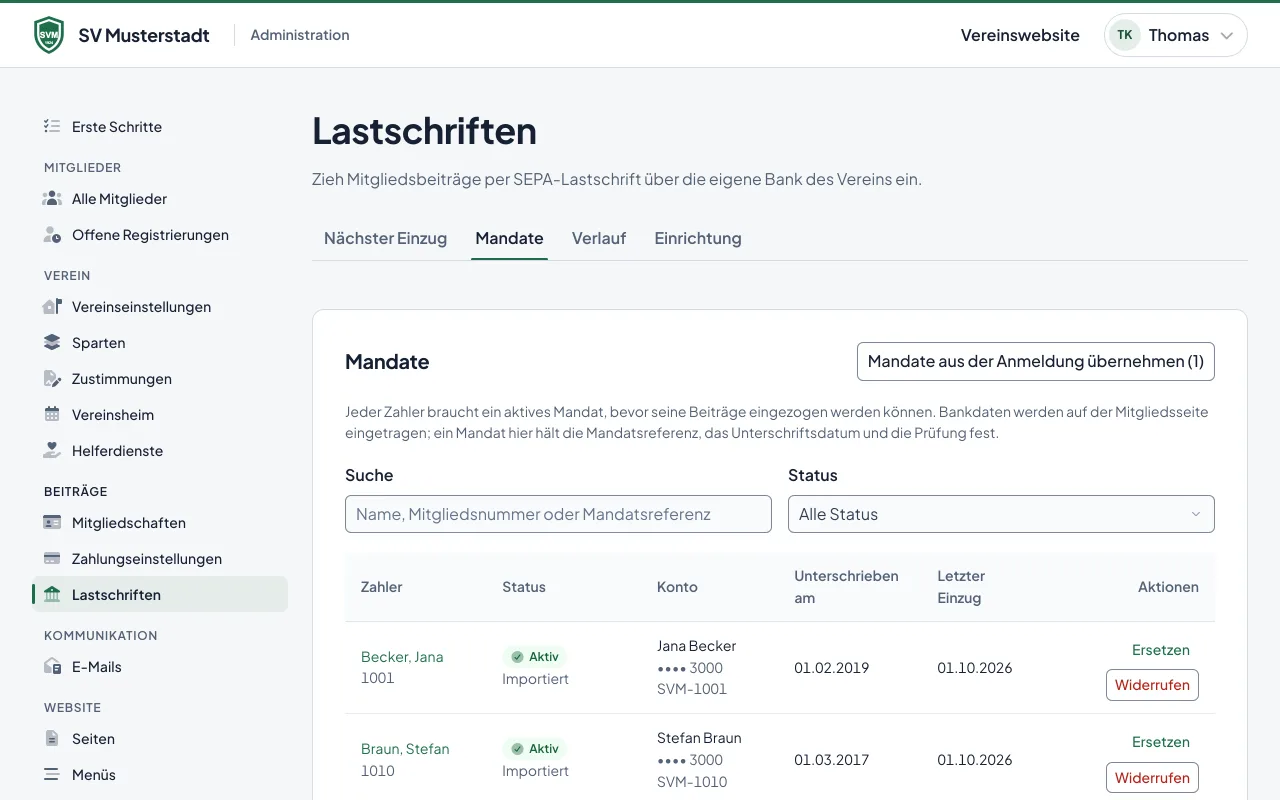1280x800 pixels.
Task: Open the Verlauf tab
Action: click(599, 238)
